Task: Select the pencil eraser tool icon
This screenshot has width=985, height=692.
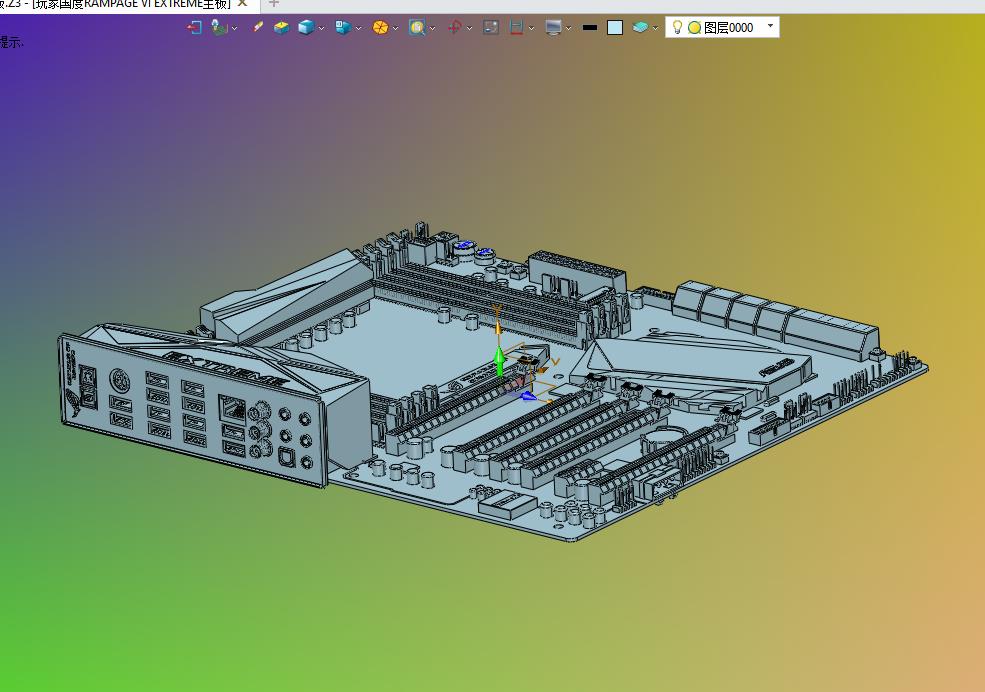Action: pyautogui.click(x=258, y=27)
